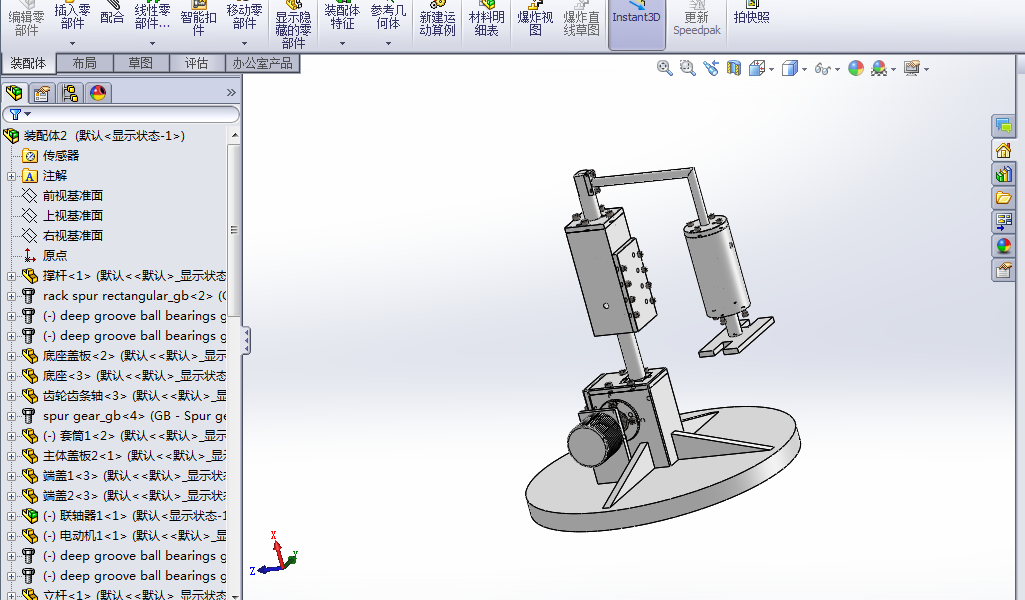Open the ConfigurationManager tab
Viewport: 1025px width, 600px height.
pos(70,93)
